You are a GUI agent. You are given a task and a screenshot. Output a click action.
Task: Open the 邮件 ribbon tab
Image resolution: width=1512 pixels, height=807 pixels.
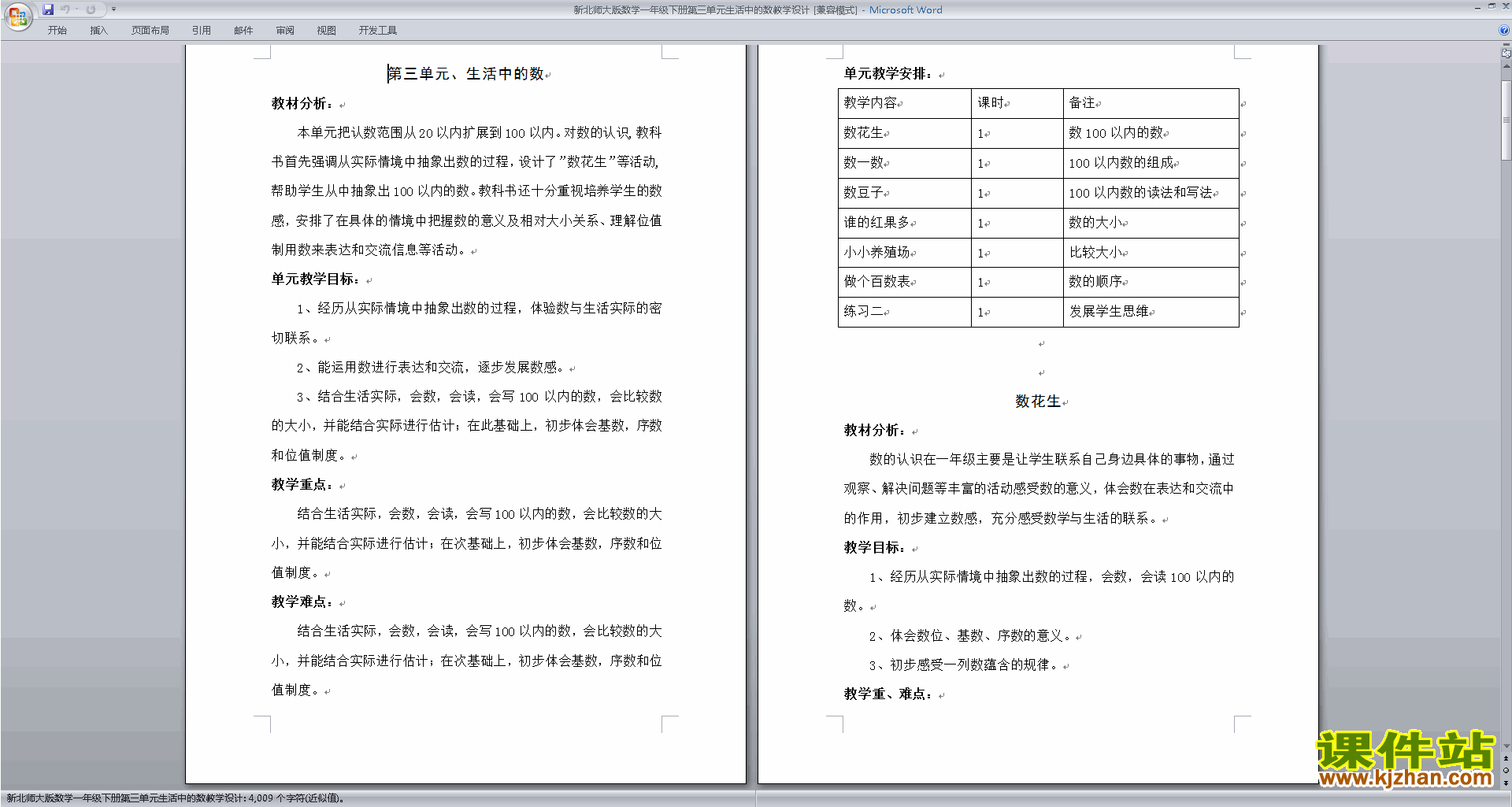point(243,31)
